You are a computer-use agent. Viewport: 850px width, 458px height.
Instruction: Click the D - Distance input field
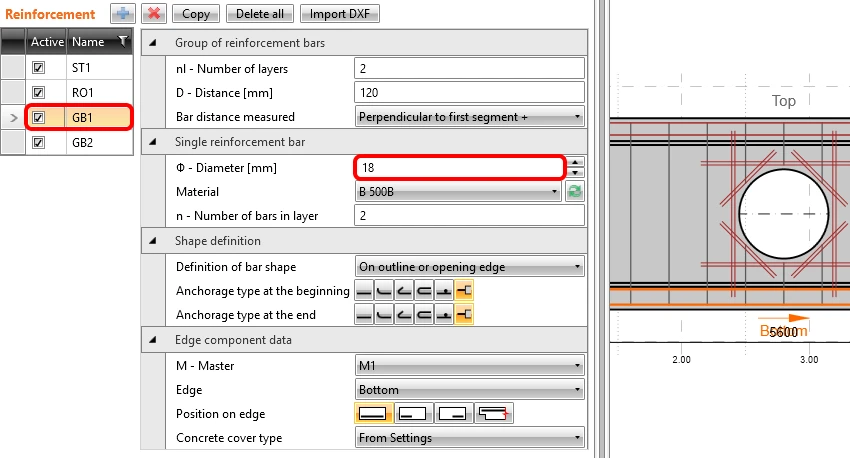click(469, 93)
